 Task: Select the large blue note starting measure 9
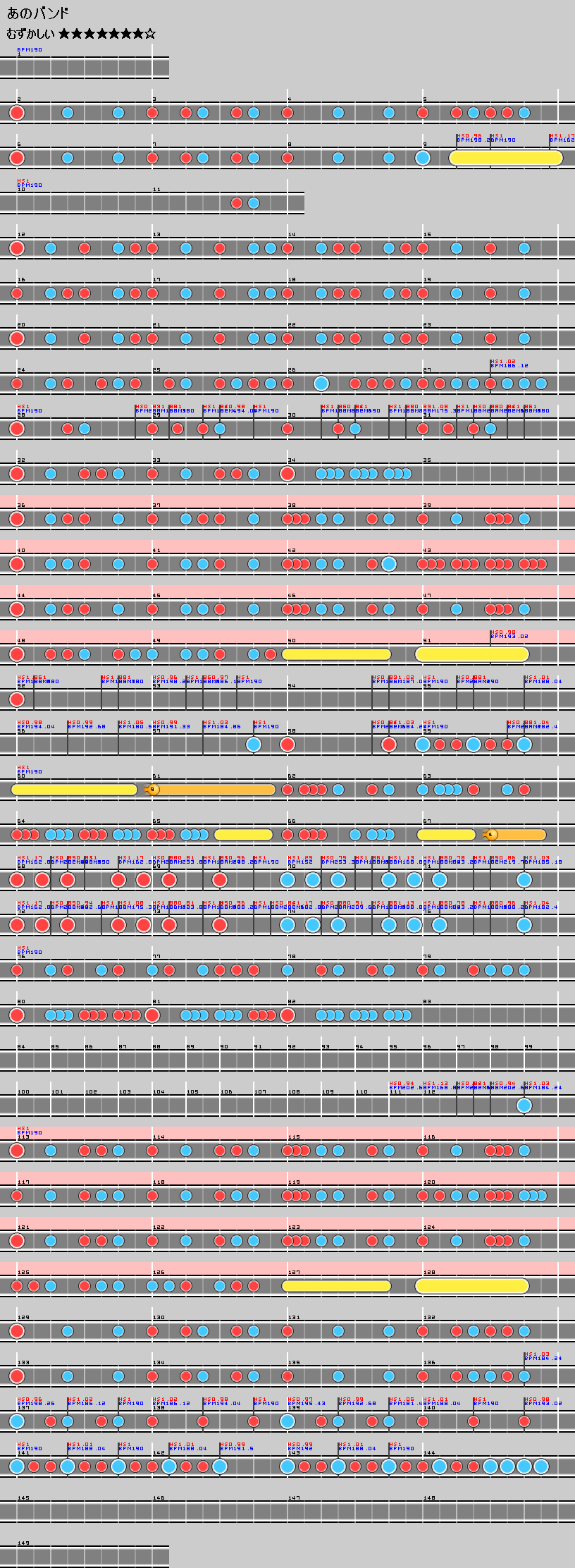(x=423, y=158)
